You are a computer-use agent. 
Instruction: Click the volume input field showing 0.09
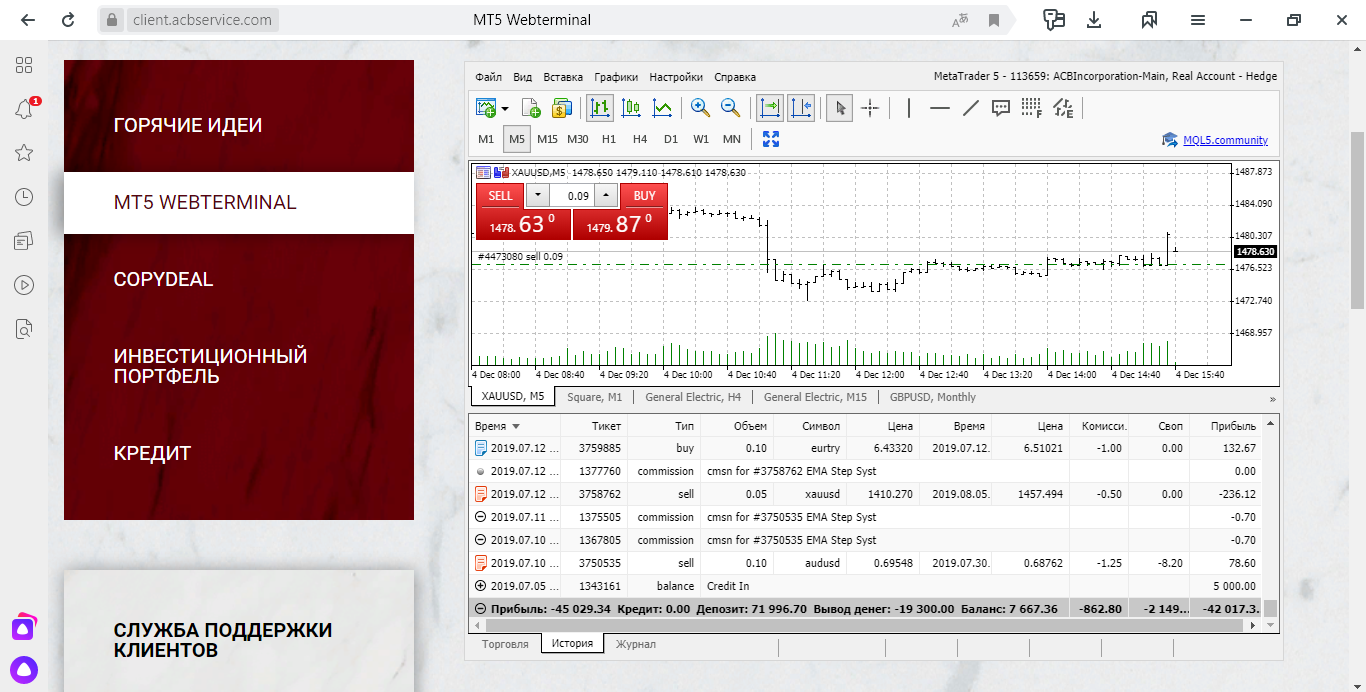click(x=572, y=195)
